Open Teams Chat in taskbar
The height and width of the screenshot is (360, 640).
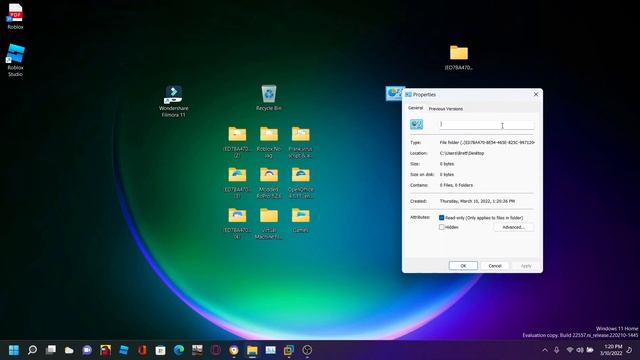pyautogui.click(x=87, y=350)
